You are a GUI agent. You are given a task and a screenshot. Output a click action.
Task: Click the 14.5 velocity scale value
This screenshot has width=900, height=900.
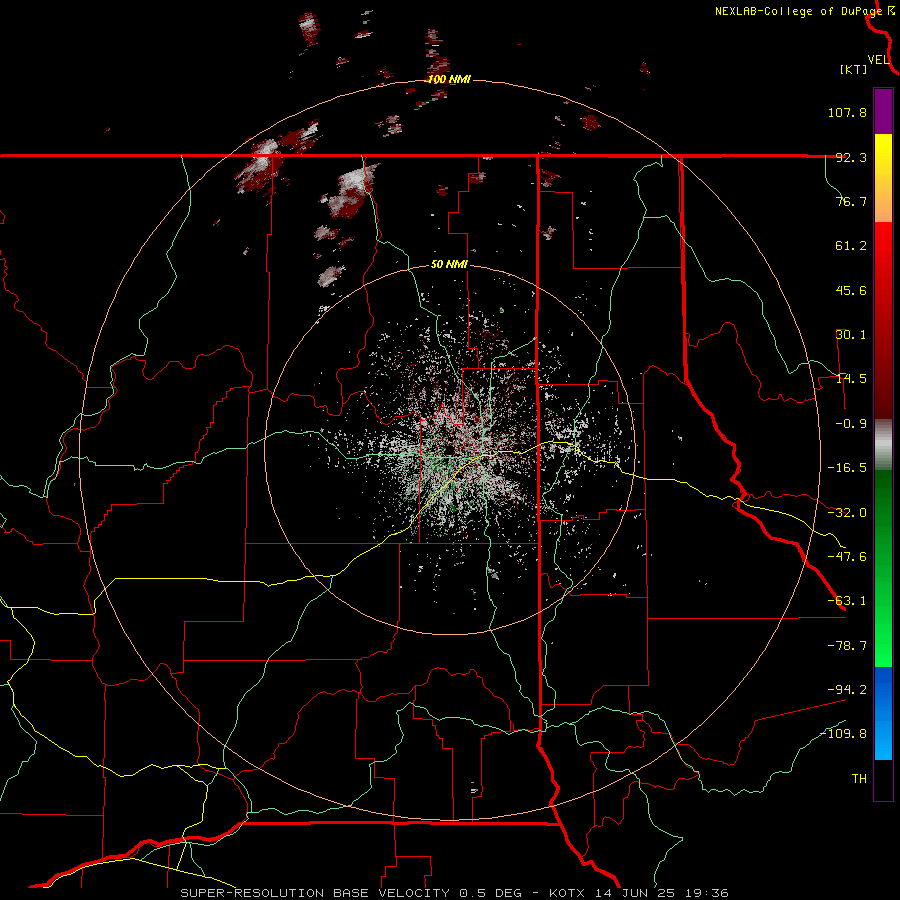point(851,379)
